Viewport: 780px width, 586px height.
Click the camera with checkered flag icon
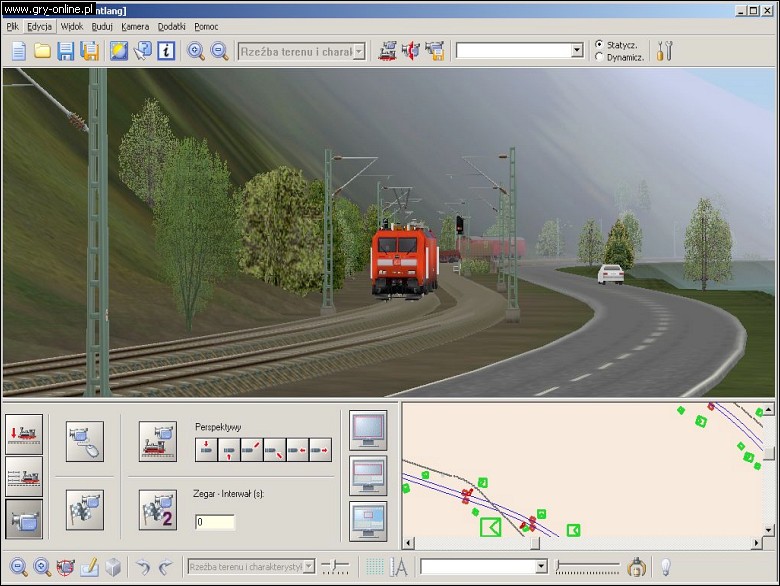(x=85, y=509)
